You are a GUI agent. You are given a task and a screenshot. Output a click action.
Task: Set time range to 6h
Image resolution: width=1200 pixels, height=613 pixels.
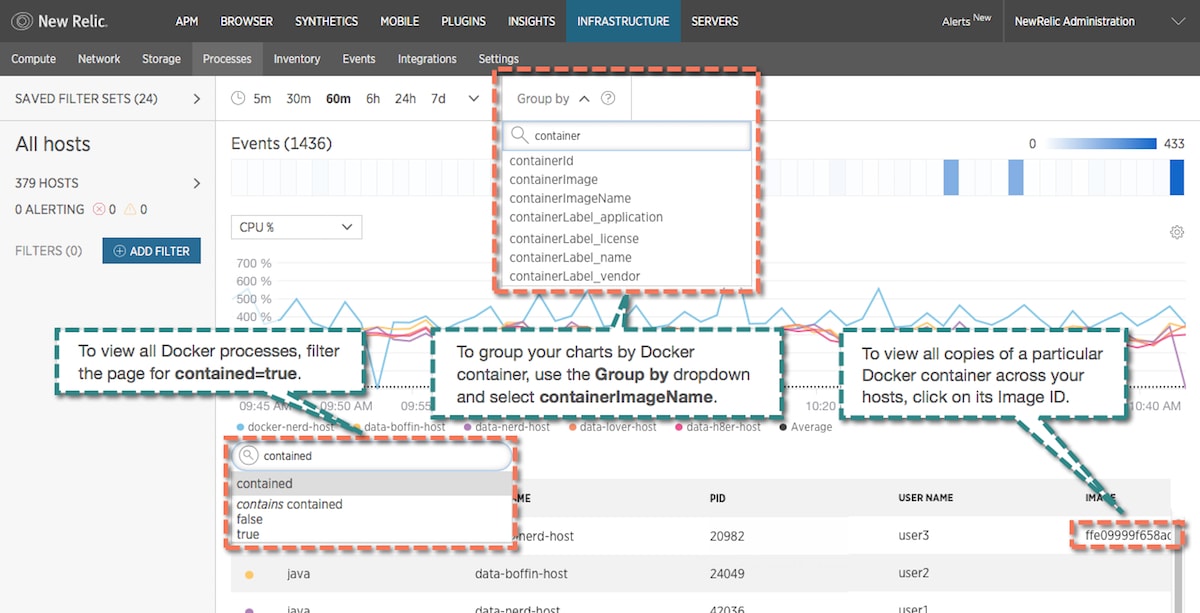[x=373, y=99]
